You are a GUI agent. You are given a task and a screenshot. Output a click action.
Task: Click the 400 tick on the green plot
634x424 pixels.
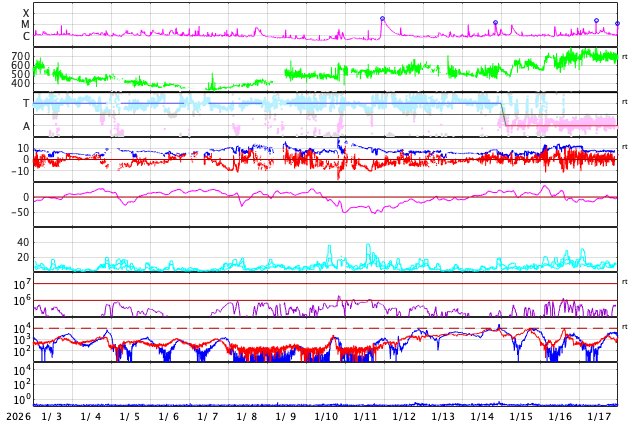pos(20,83)
